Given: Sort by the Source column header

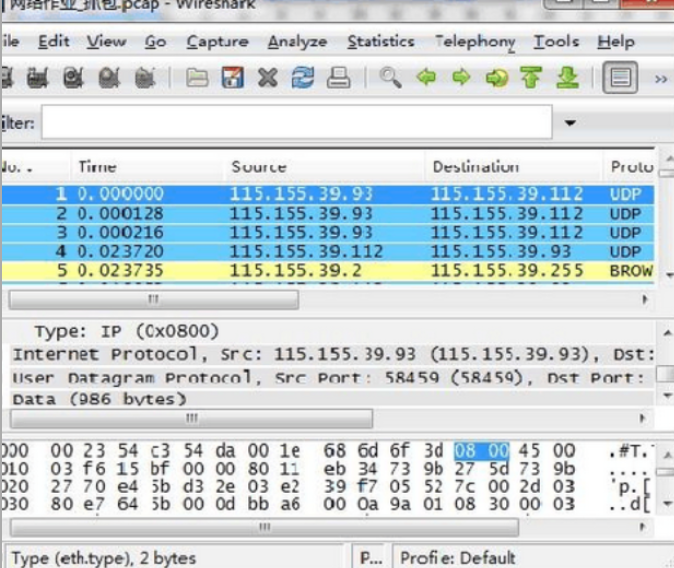Looking at the screenshot, I should pyautogui.click(x=325, y=167).
